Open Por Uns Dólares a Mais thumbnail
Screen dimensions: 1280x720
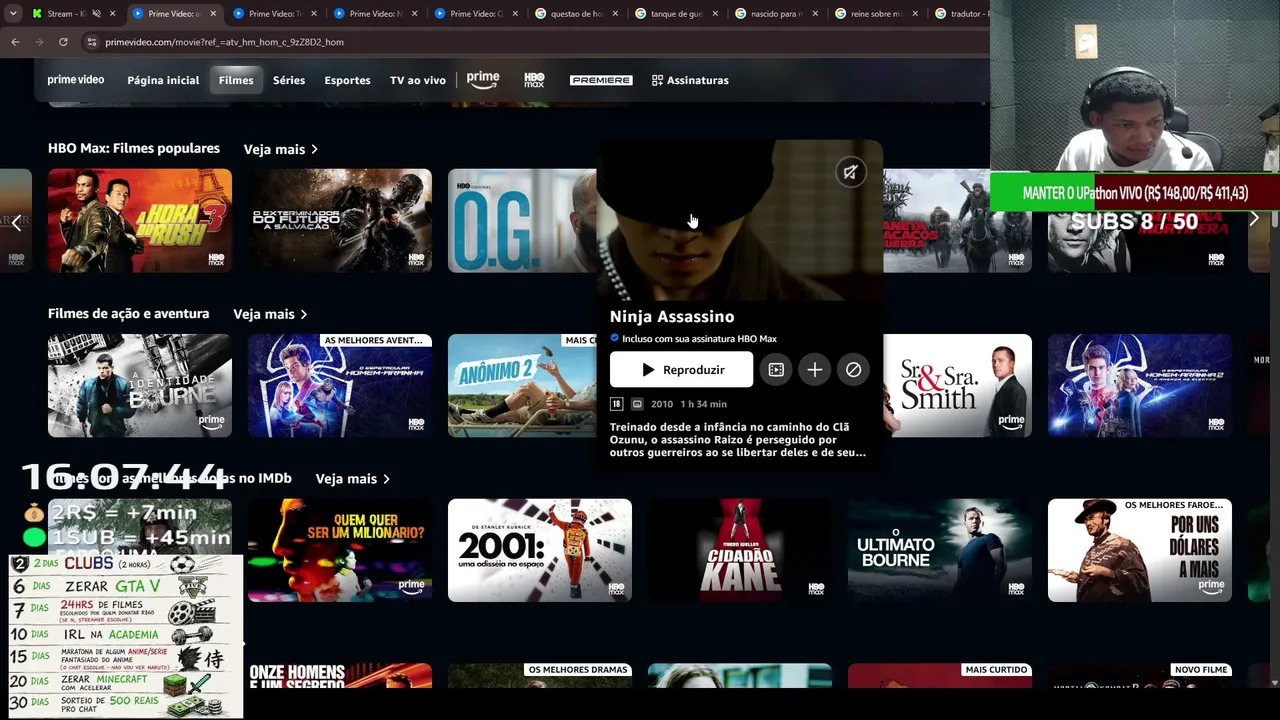(x=1140, y=551)
